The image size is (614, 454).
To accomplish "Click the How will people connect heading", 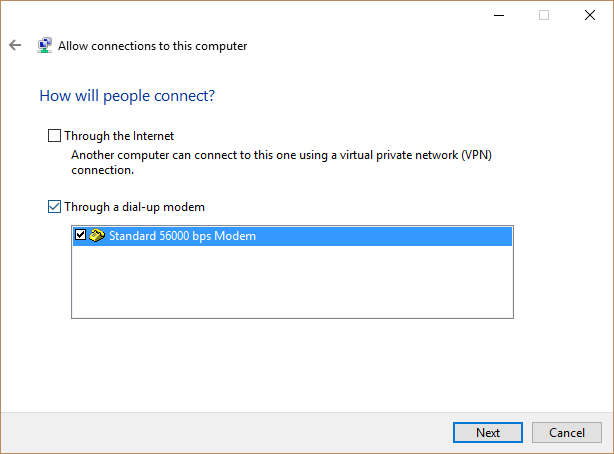I will tap(127, 96).
